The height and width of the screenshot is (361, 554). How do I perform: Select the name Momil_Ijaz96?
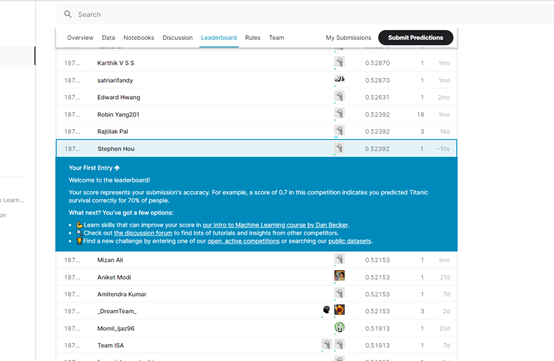click(116, 329)
